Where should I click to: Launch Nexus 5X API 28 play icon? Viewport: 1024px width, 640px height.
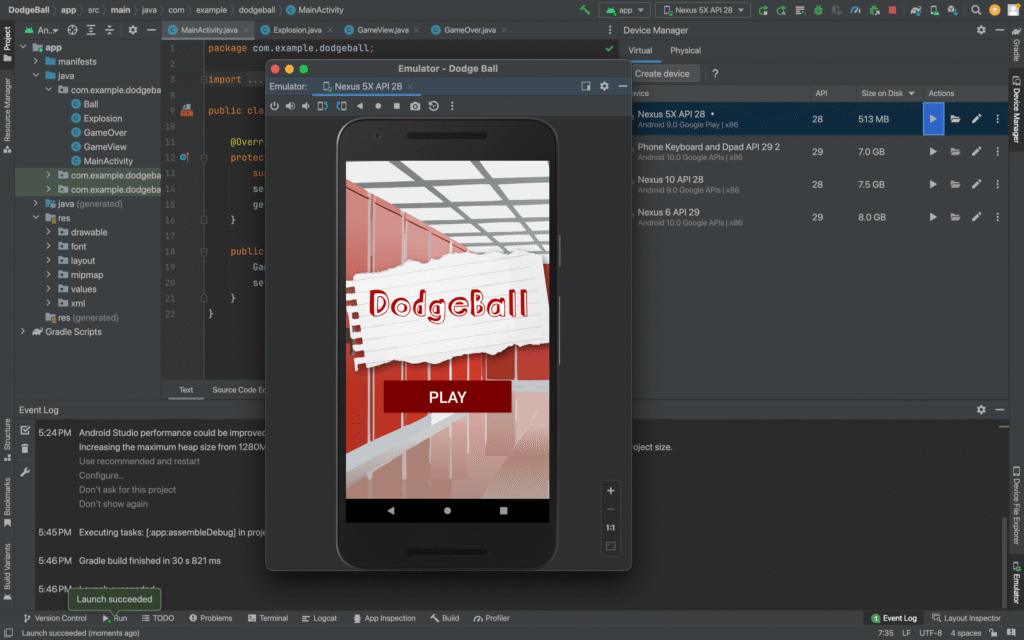(x=932, y=119)
